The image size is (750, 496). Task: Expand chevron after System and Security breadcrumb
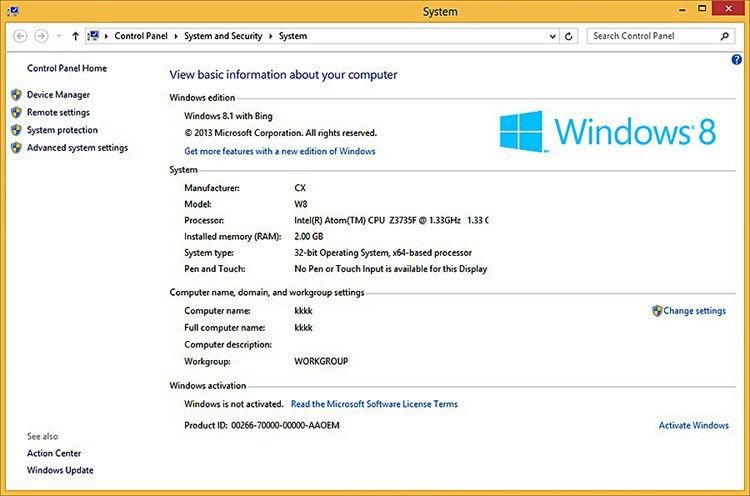(x=271, y=36)
